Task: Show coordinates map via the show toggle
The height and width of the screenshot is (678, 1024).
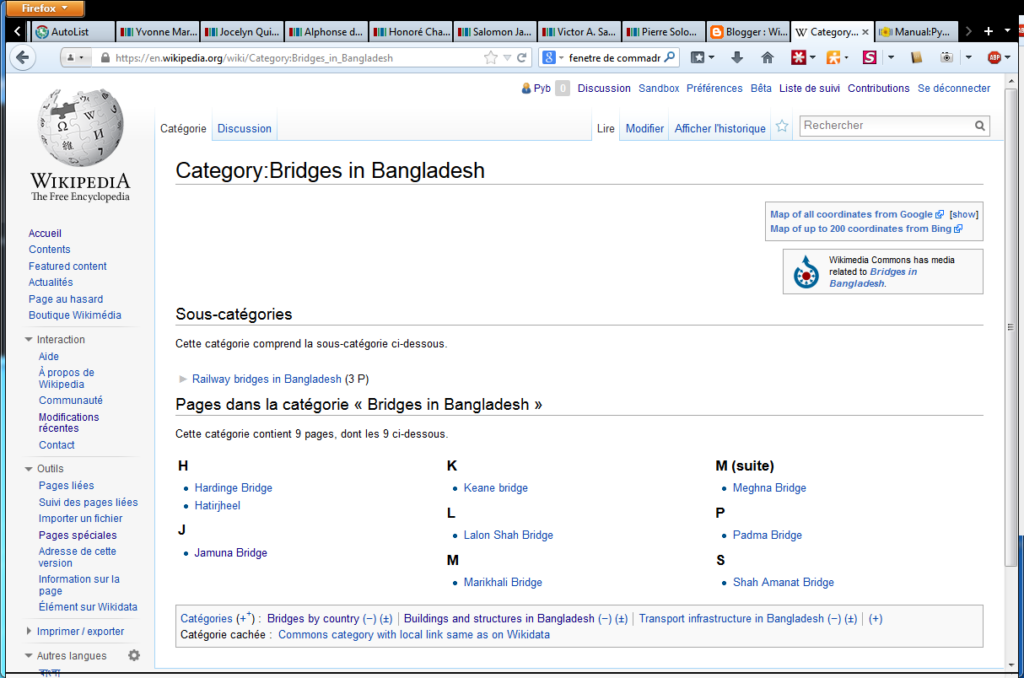Action: [964, 214]
